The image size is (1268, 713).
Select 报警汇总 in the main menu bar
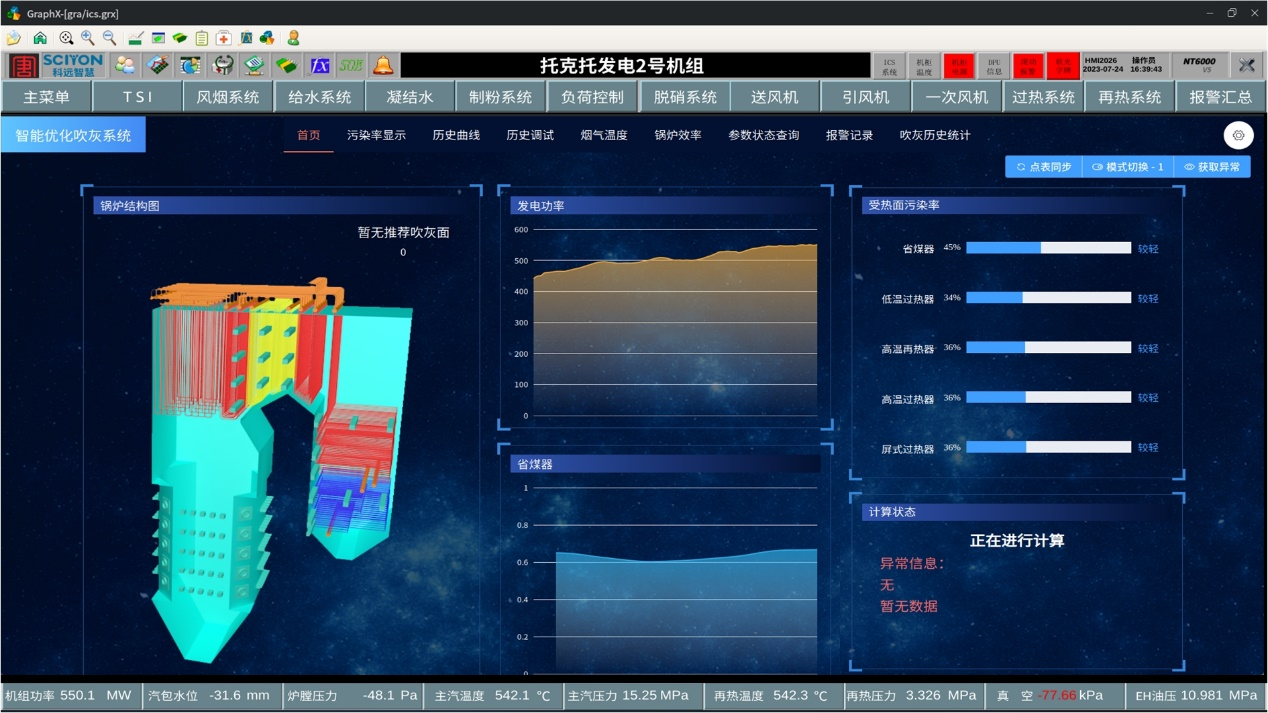(1220, 97)
